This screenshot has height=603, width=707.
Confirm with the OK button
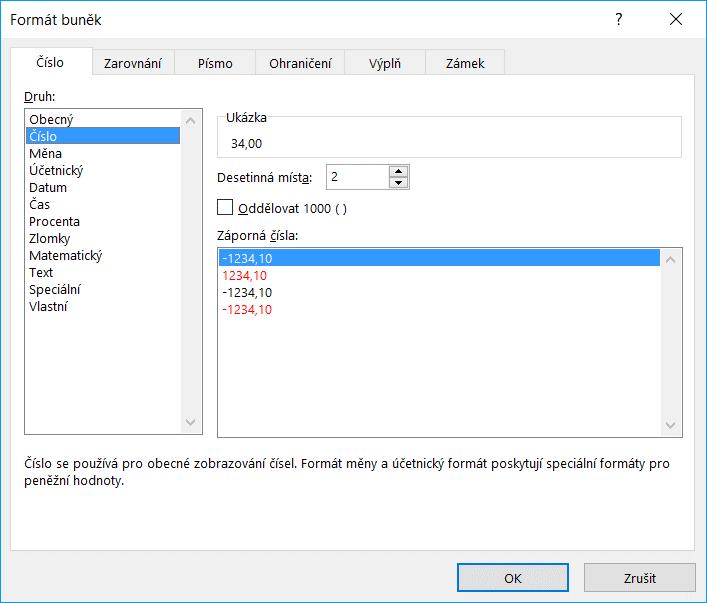point(513,578)
